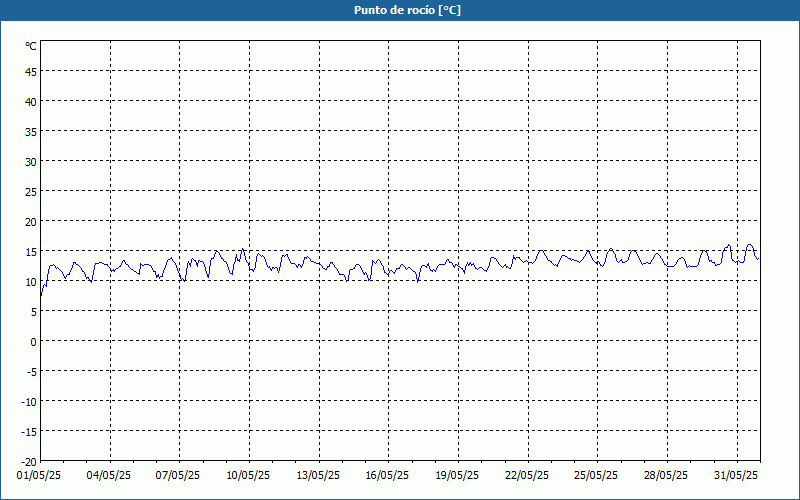
Task: Click the y-axis value 25
Action: click(x=31, y=192)
